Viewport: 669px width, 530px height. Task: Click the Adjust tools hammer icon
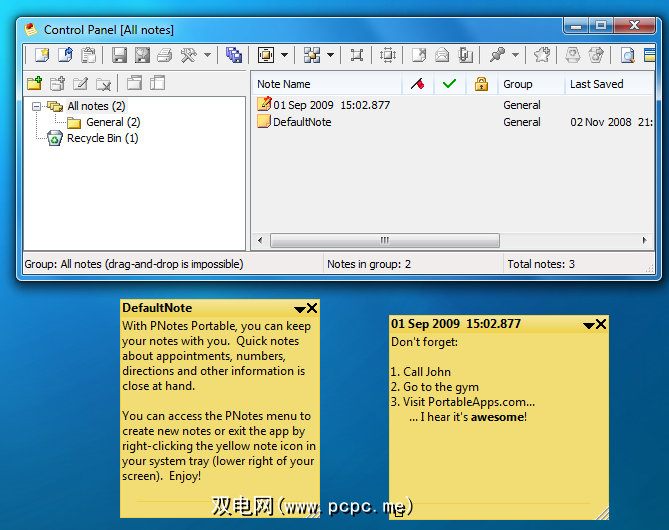click(188, 55)
